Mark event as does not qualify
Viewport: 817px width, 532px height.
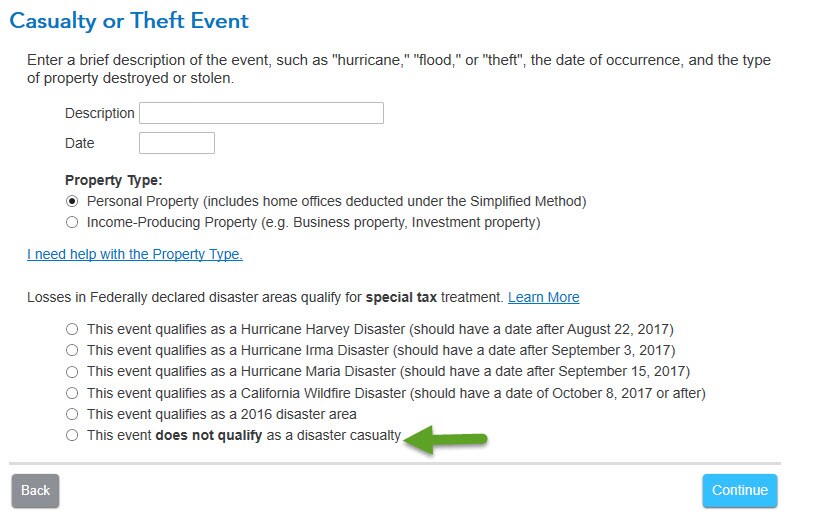tap(72, 435)
